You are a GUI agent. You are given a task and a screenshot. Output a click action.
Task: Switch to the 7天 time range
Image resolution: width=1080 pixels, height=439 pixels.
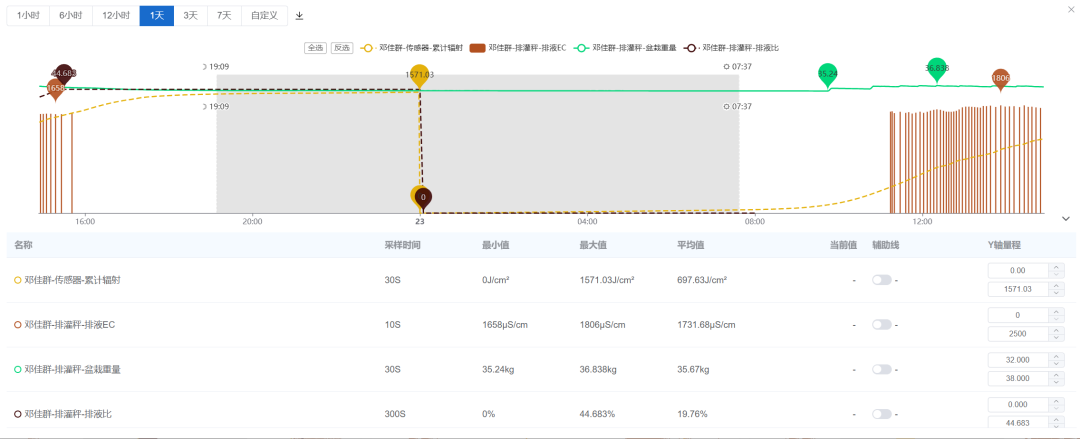[x=225, y=16]
